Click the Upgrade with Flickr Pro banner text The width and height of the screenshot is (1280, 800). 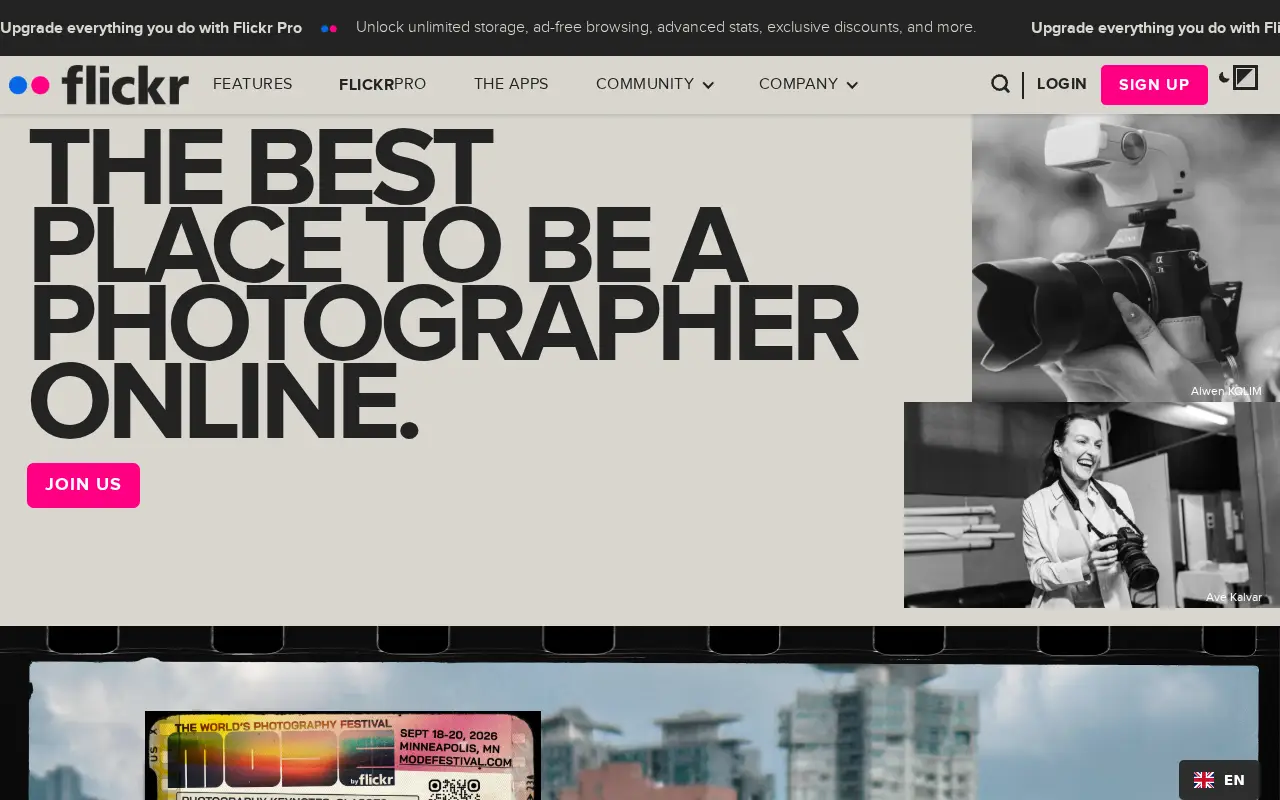tap(151, 28)
